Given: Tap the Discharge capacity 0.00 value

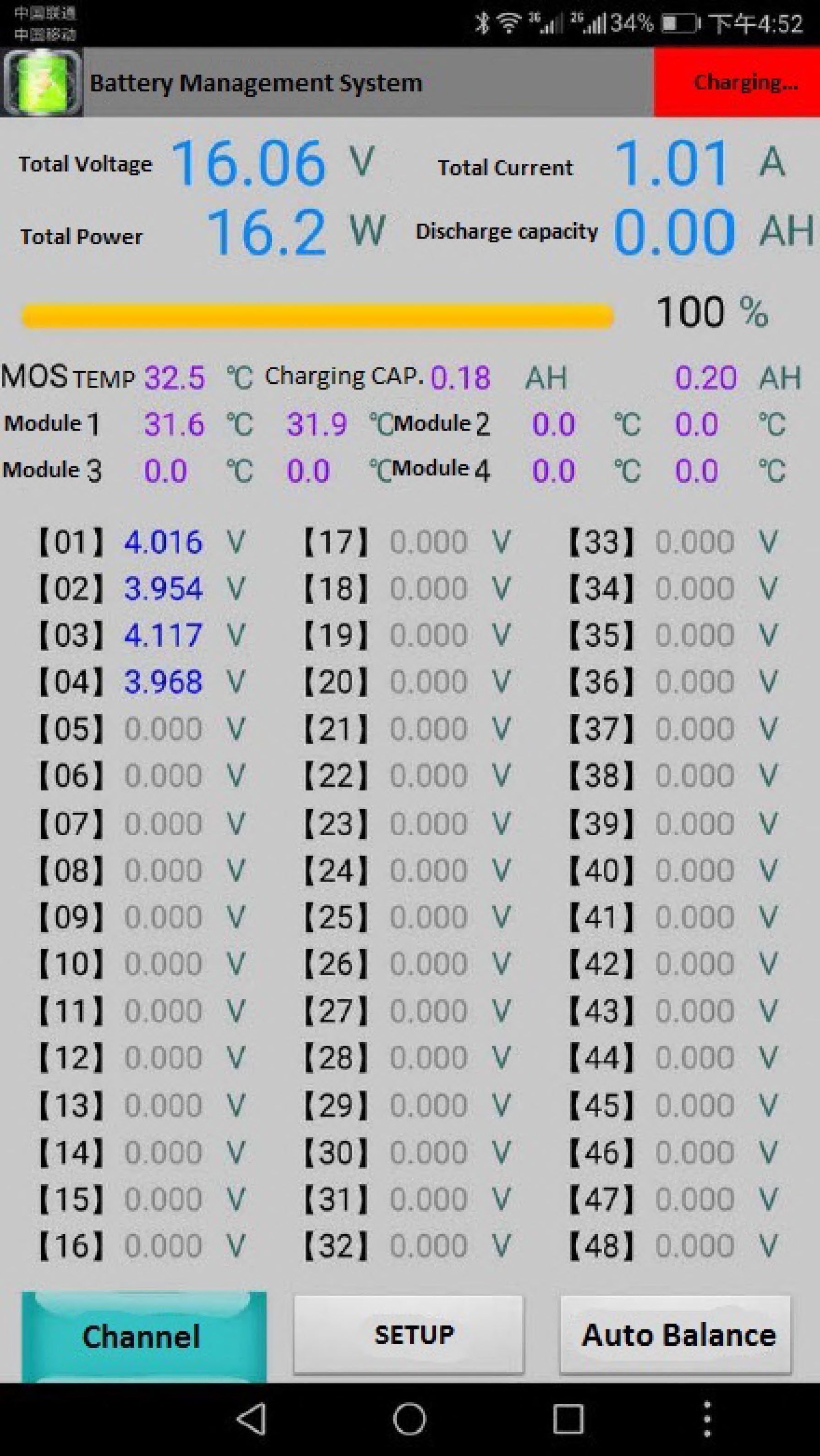Looking at the screenshot, I should pos(673,232).
